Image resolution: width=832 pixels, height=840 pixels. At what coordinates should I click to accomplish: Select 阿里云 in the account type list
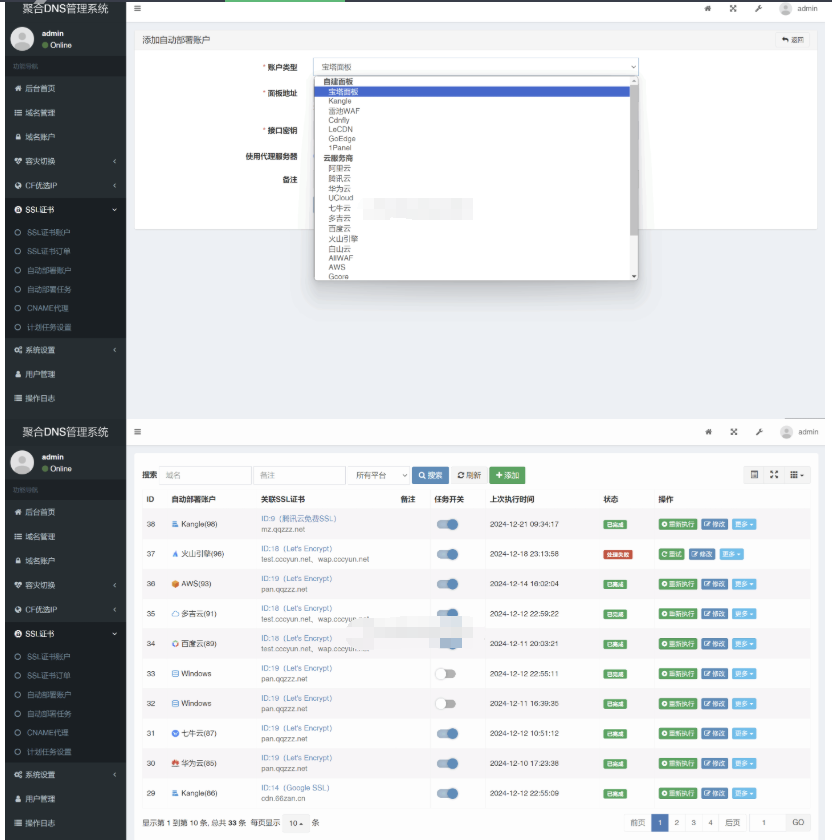coord(339,168)
